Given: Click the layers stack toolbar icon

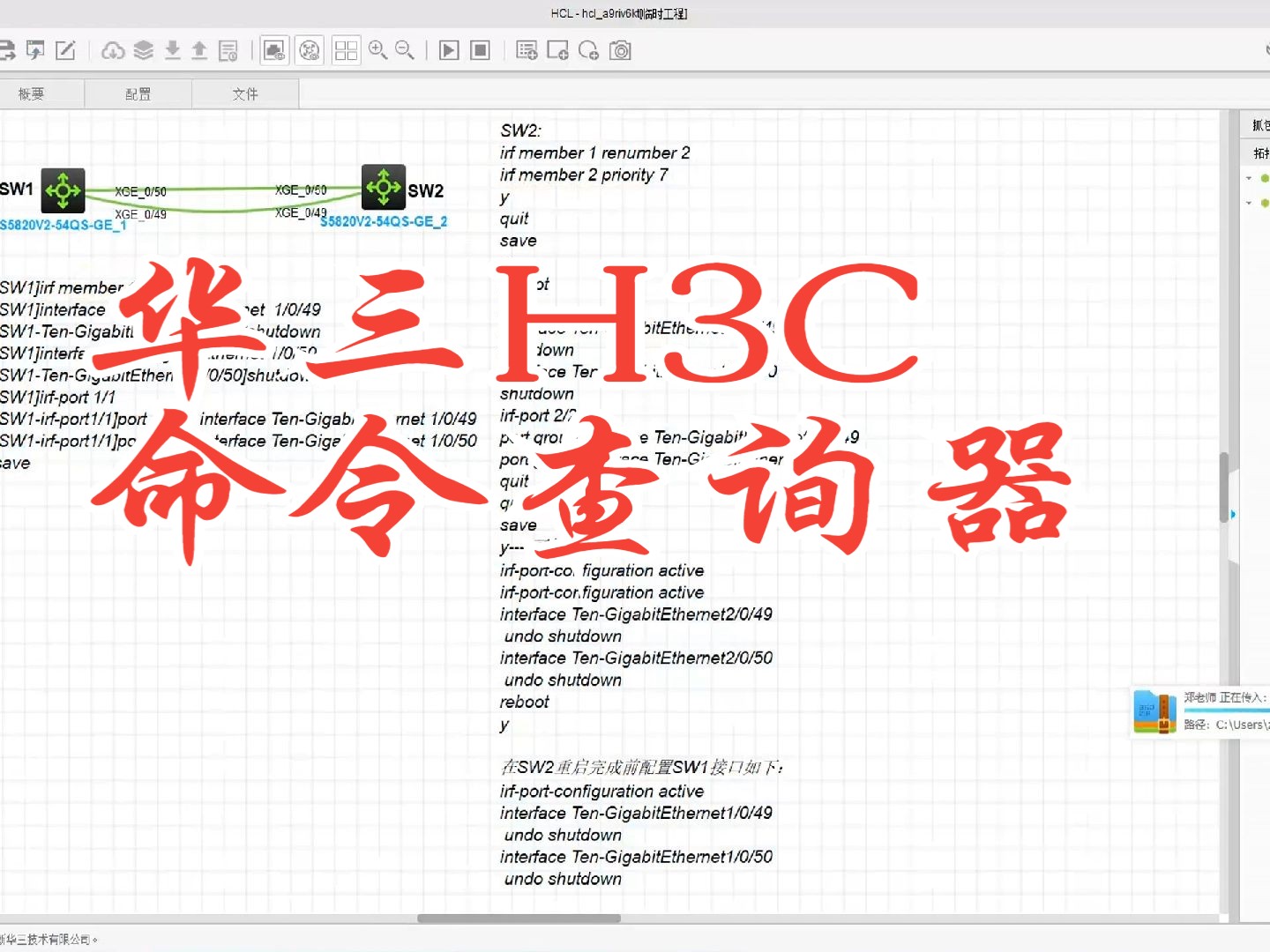Looking at the screenshot, I should pyautogui.click(x=143, y=50).
